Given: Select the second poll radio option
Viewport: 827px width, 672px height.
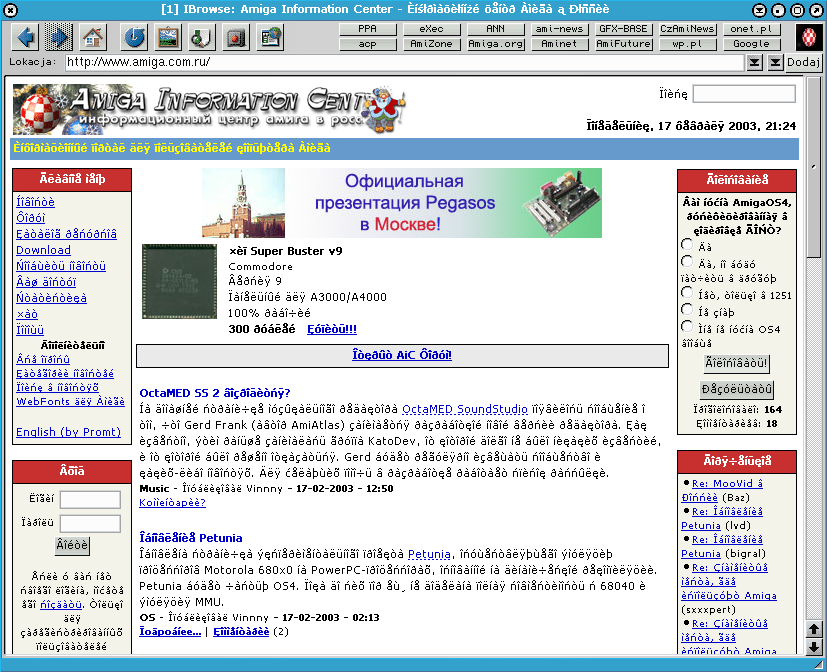Looking at the screenshot, I should 687,262.
